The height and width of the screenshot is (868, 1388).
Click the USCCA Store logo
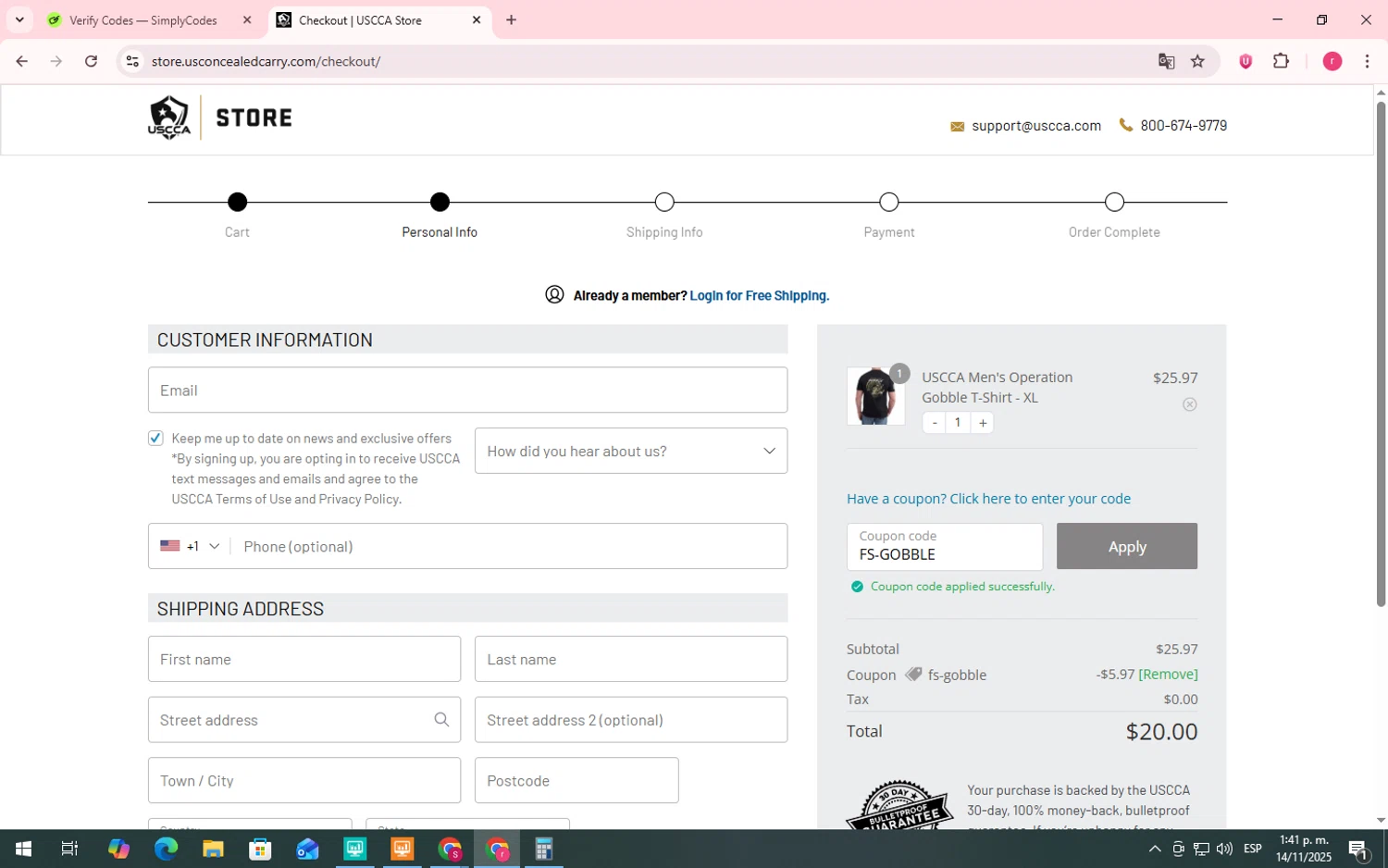coord(219,118)
